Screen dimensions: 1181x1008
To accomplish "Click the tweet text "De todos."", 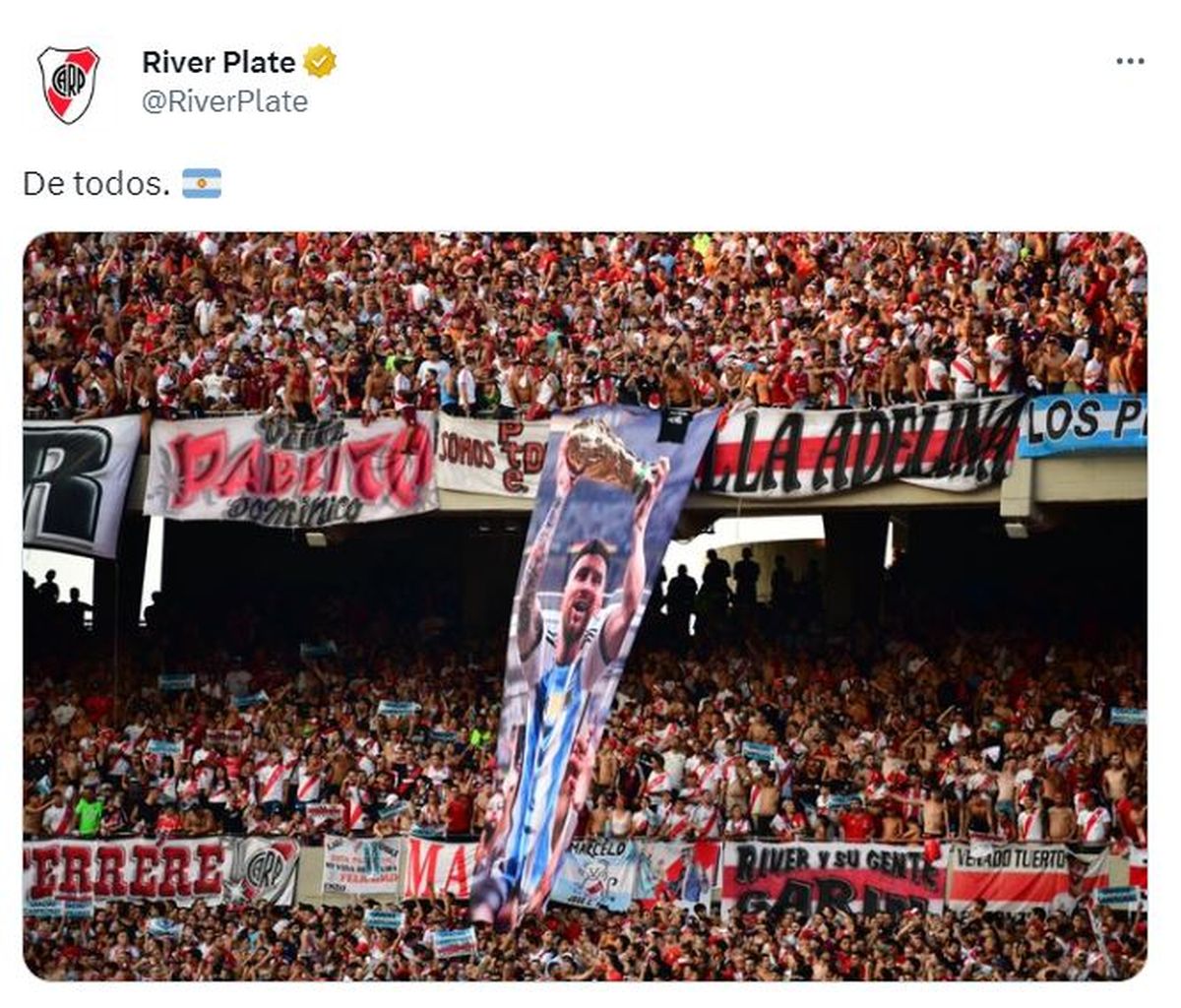I will pyautogui.click(x=96, y=183).
